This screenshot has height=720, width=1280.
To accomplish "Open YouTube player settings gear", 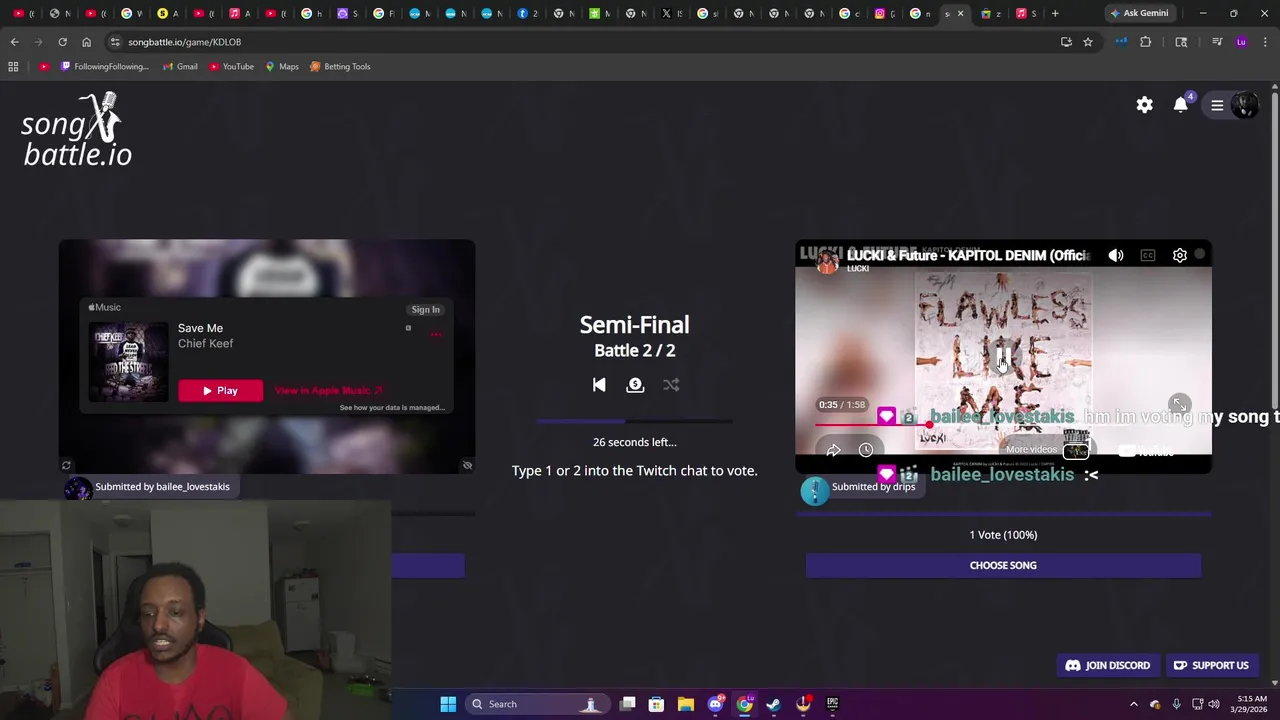I will [x=1180, y=256].
